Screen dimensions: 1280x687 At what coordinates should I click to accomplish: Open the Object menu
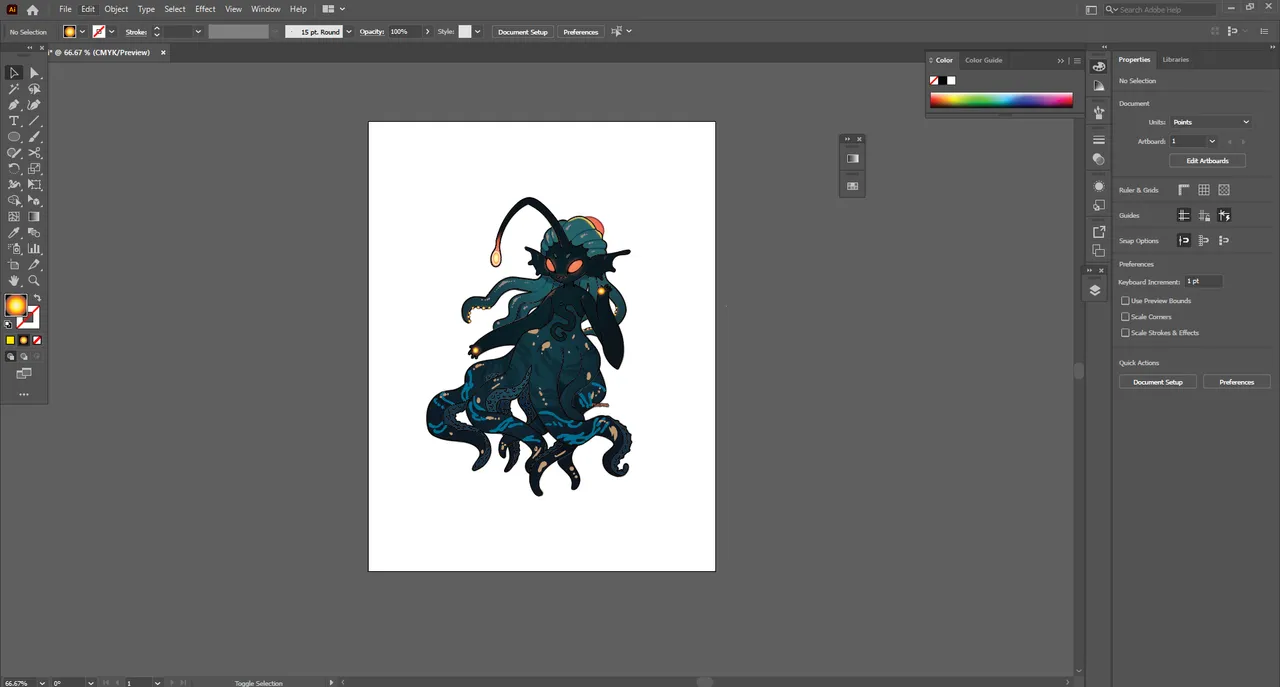click(116, 9)
